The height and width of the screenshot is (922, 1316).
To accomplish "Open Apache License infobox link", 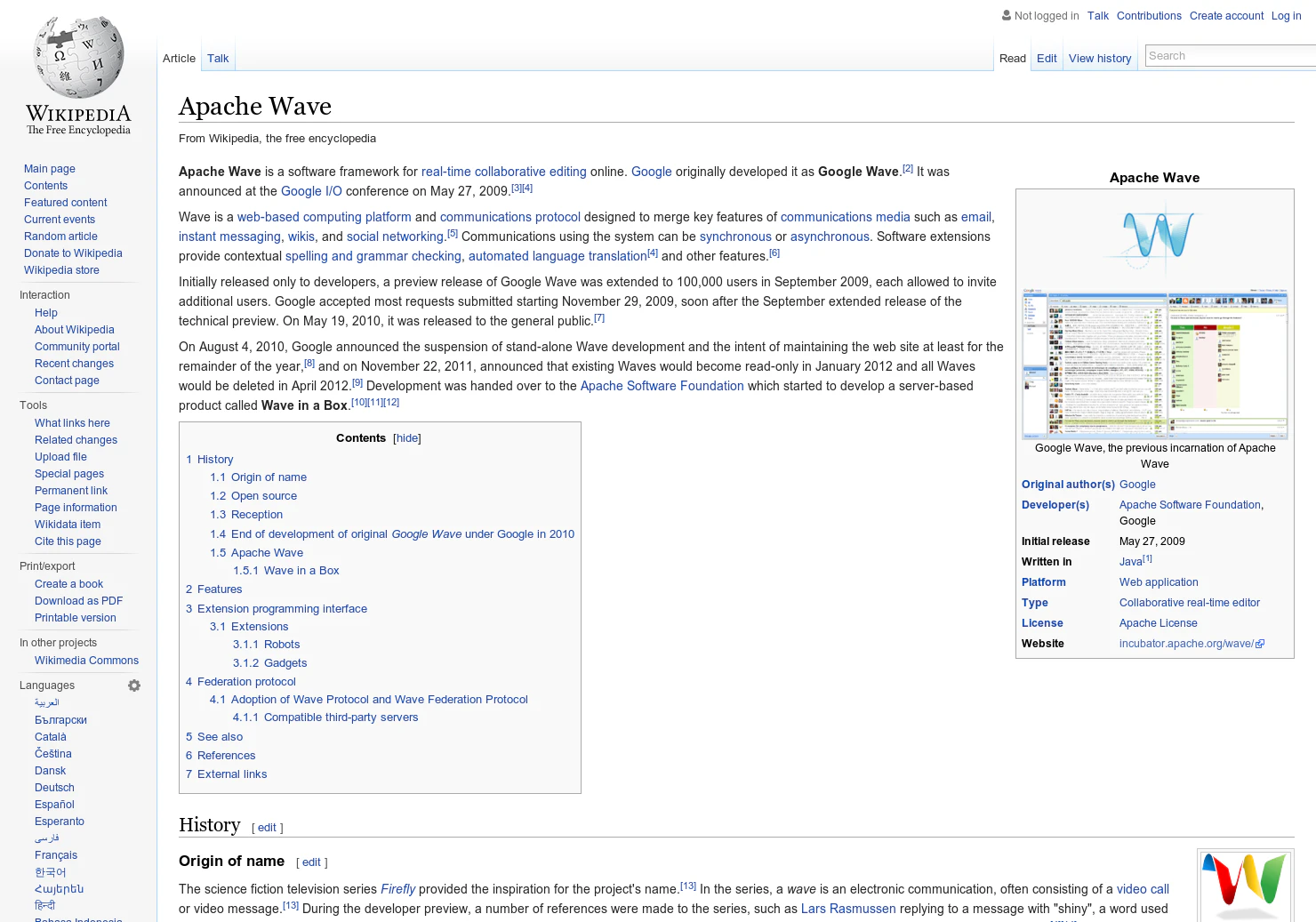I will point(1159,623).
